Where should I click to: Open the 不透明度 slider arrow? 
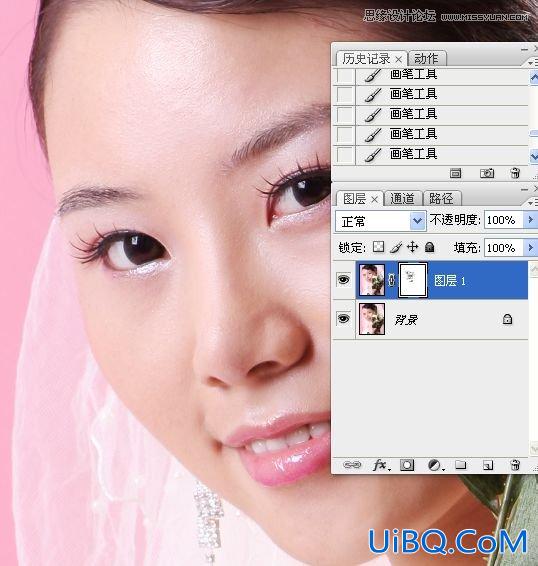[x=530, y=219]
